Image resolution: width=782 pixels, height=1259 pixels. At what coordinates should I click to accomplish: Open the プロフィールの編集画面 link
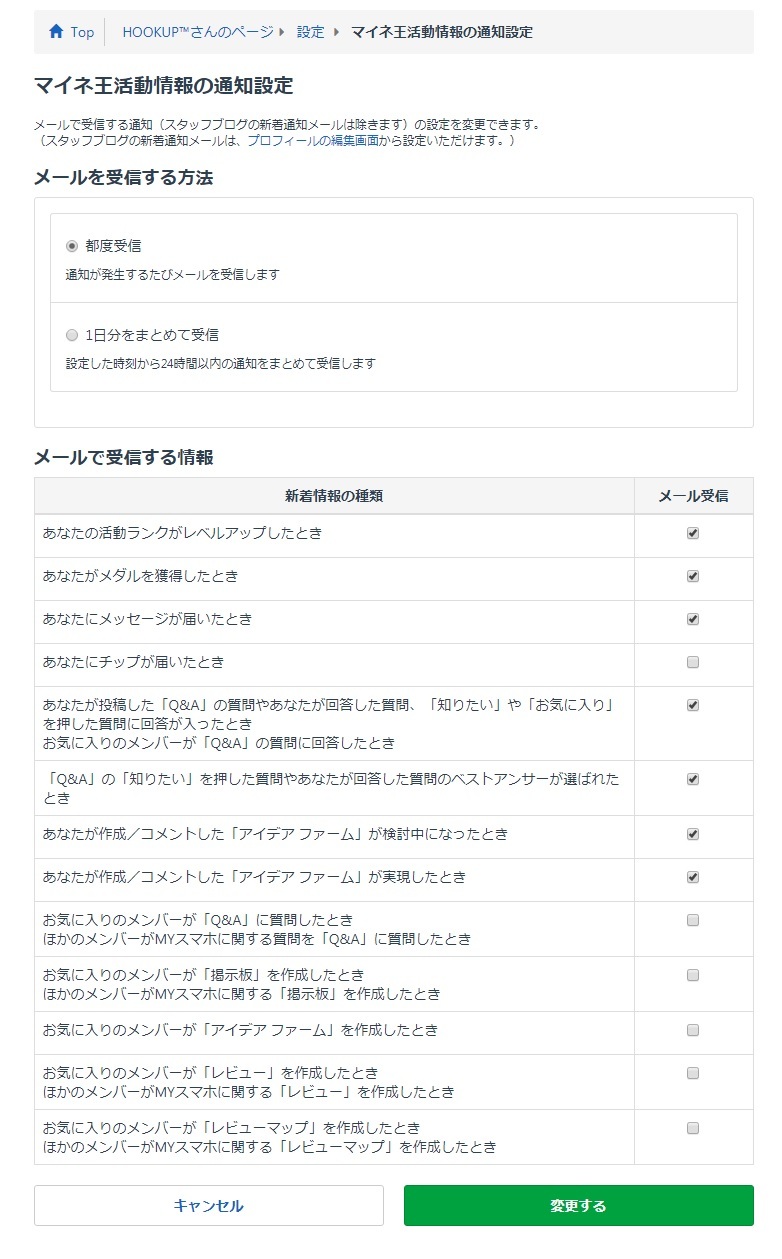[x=313, y=141]
